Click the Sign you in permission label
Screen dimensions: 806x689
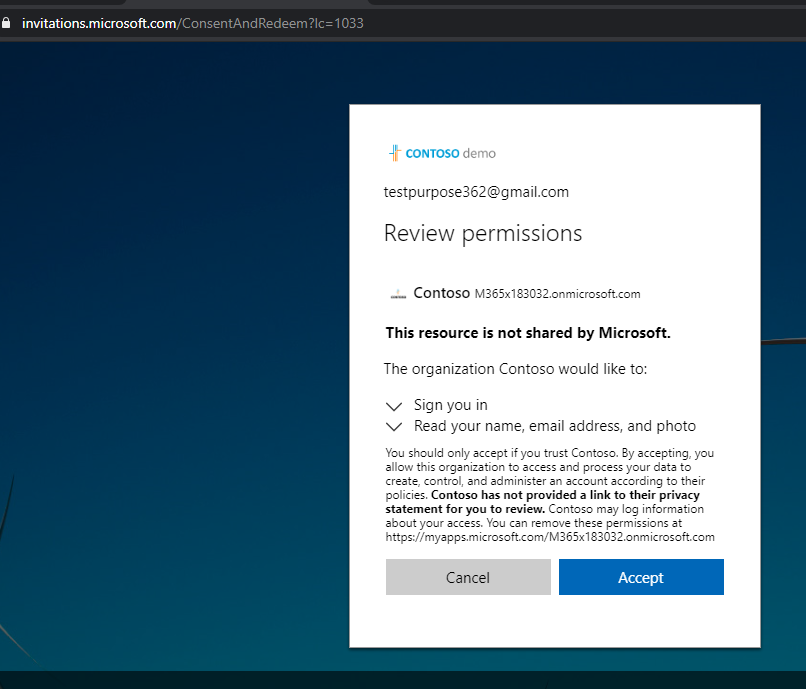450,406
